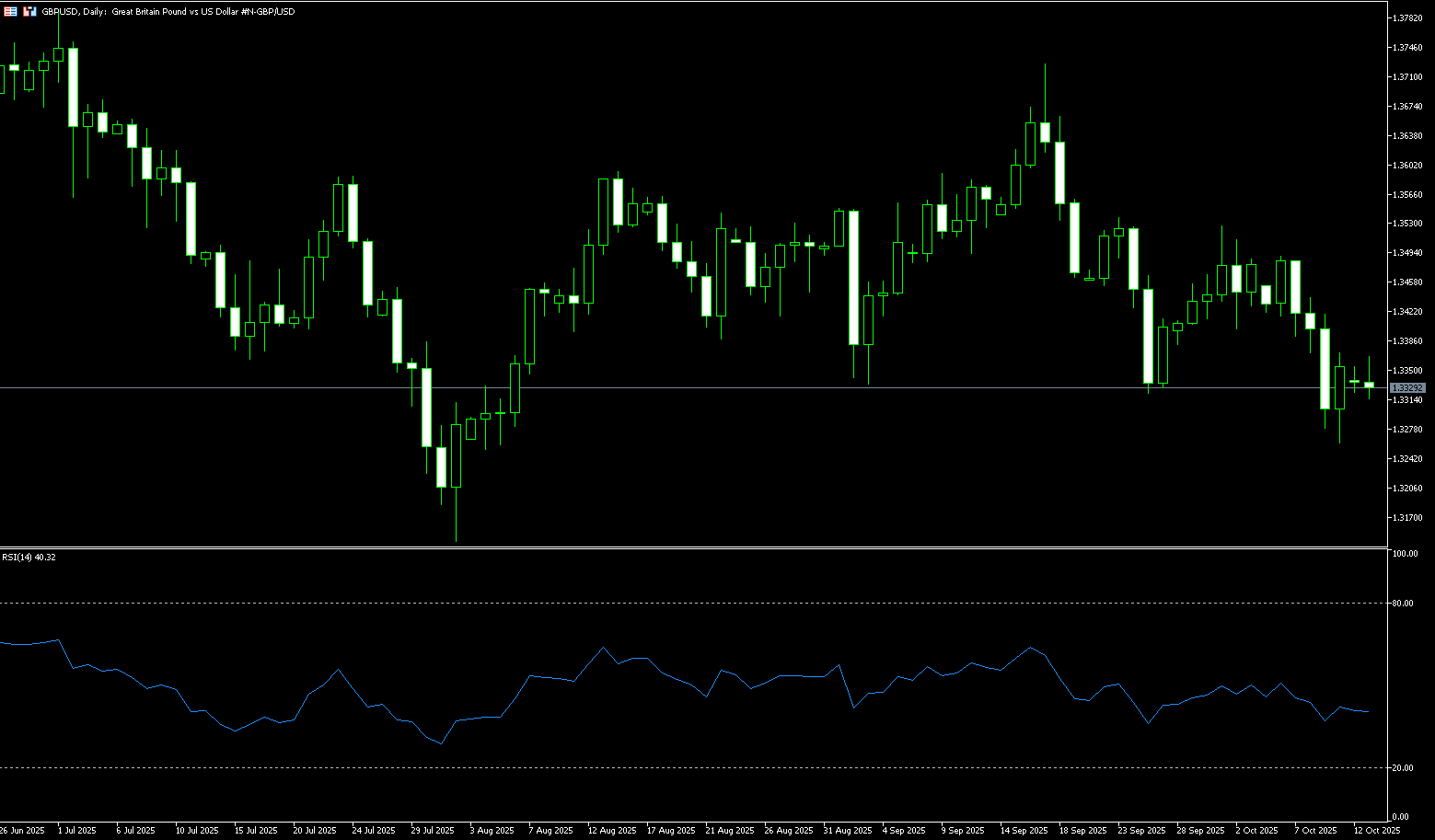Image resolution: width=1435 pixels, height=840 pixels.
Task: Click the RSI 100.00 scale label
Action: point(1405,554)
